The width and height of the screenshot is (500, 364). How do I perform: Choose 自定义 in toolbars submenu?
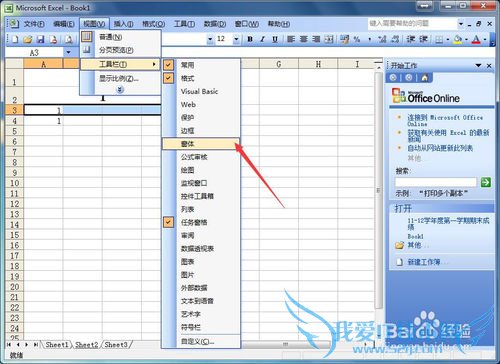(x=201, y=341)
